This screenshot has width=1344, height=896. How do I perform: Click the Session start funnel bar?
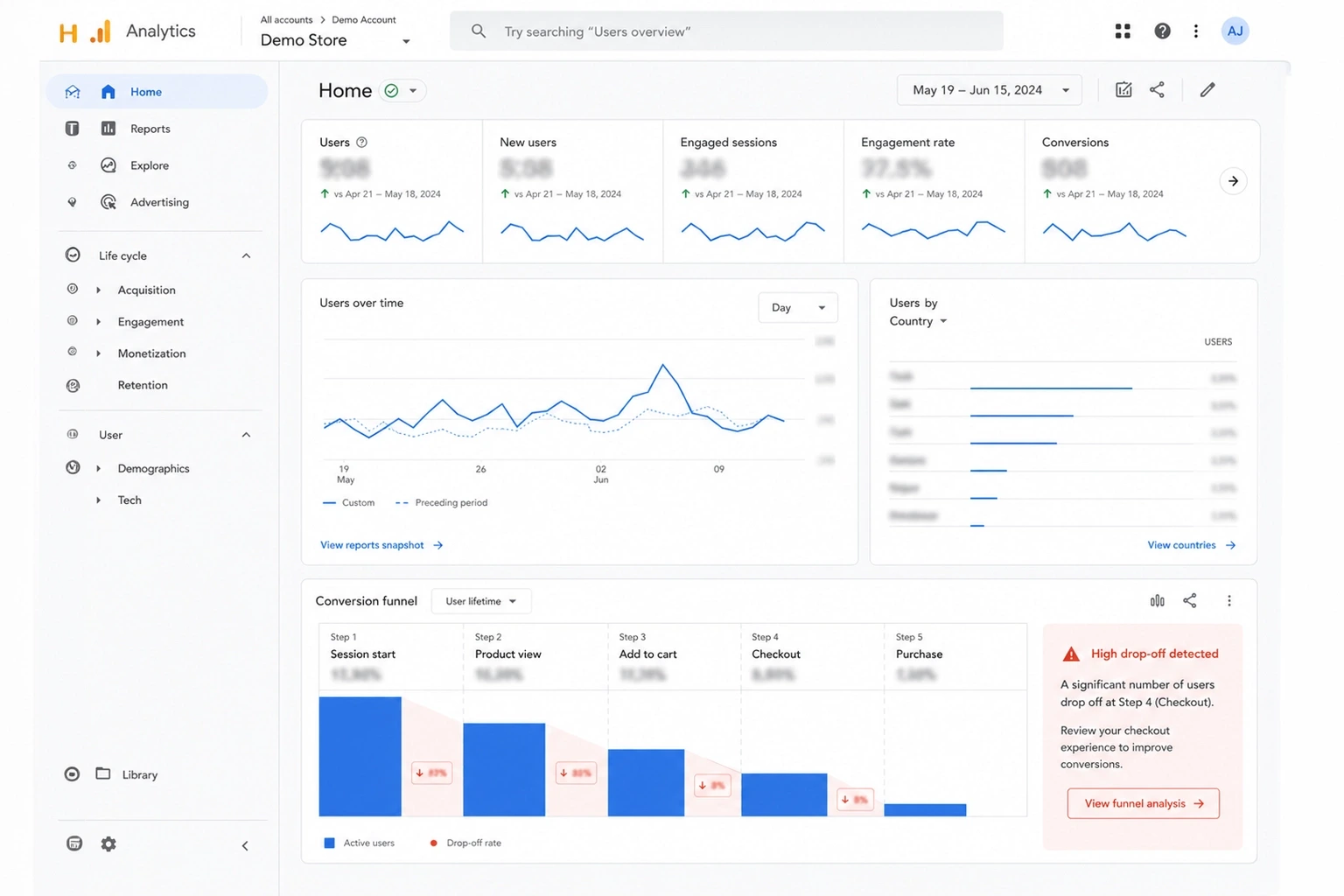point(360,757)
